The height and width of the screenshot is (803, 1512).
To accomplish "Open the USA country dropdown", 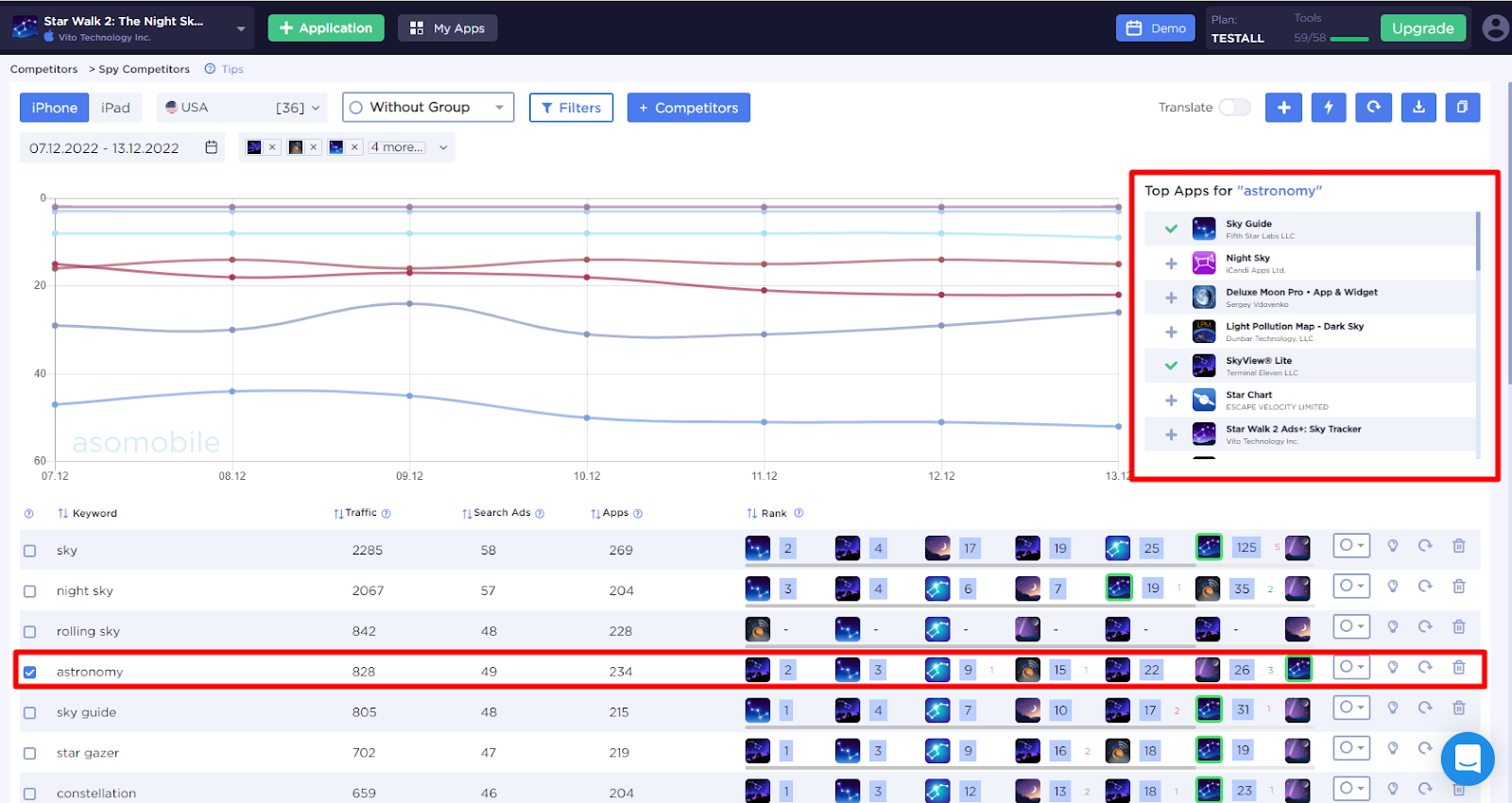I will click(x=243, y=108).
